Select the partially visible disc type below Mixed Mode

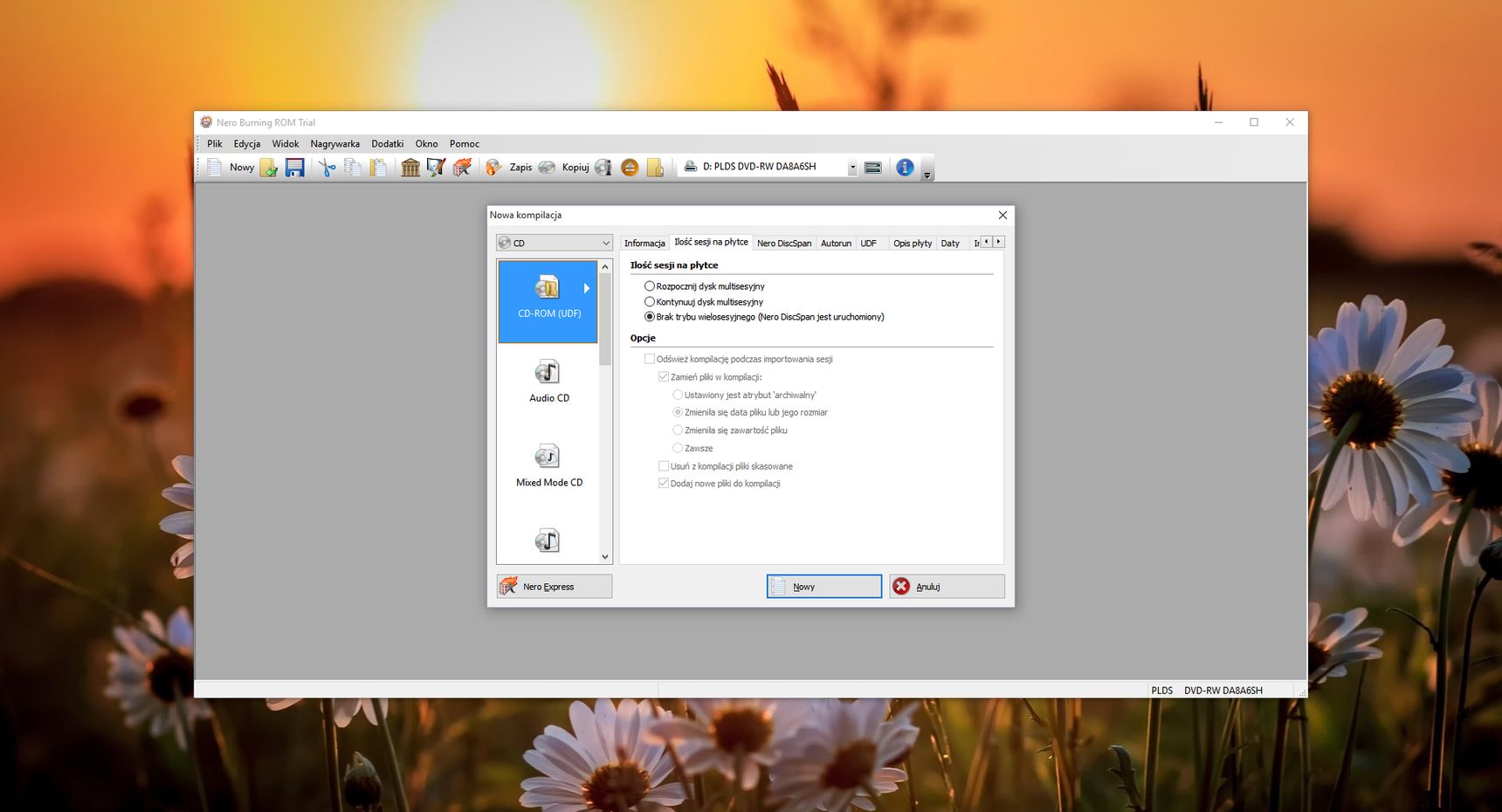pyautogui.click(x=548, y=540)
